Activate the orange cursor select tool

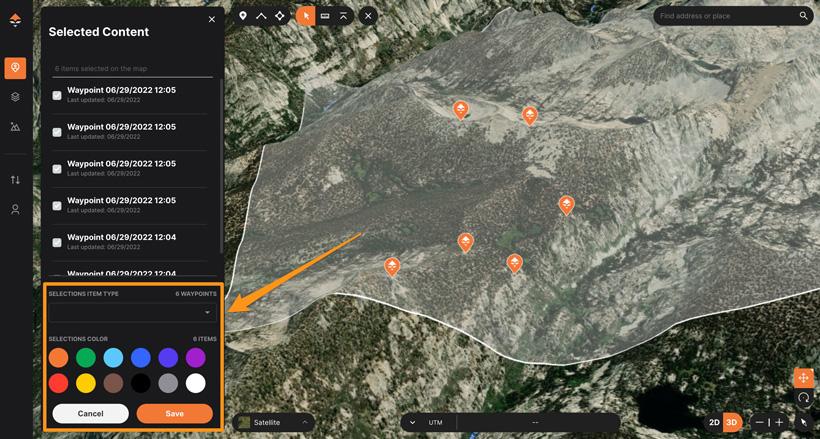coord(306,16)
